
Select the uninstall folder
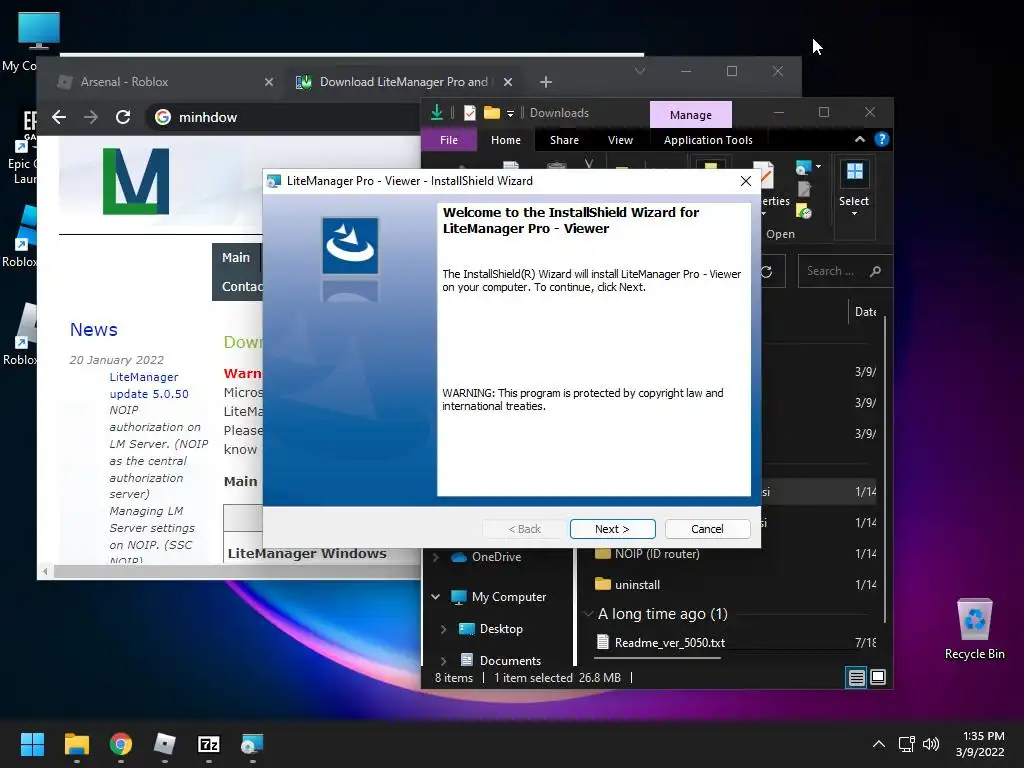tap(637, 585)
